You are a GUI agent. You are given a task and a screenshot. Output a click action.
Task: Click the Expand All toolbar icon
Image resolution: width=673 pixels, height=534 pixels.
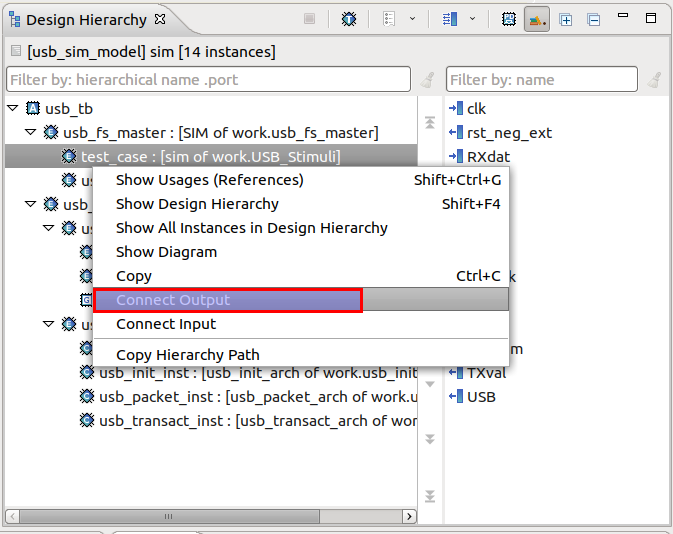[566, 20]
